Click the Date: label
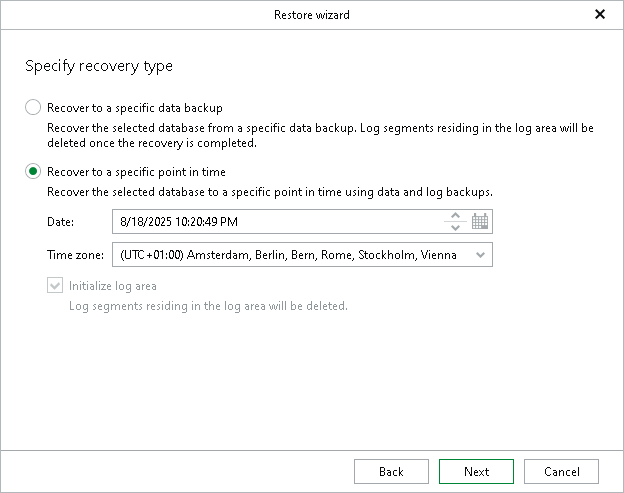 click(x=60, y=221)
